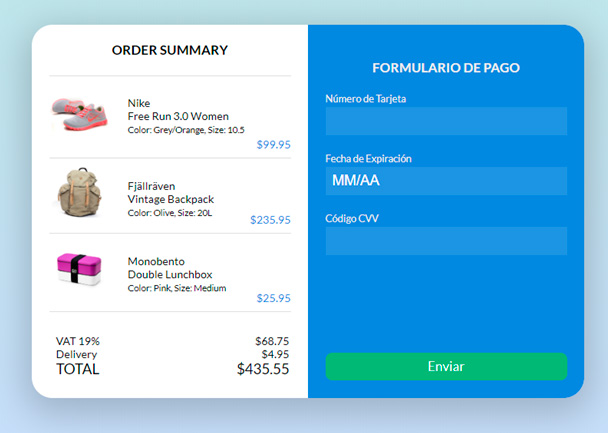Click the VAT 19% line label
The width and height of the screenshot is (608, 433).
[x=78, y=341]
